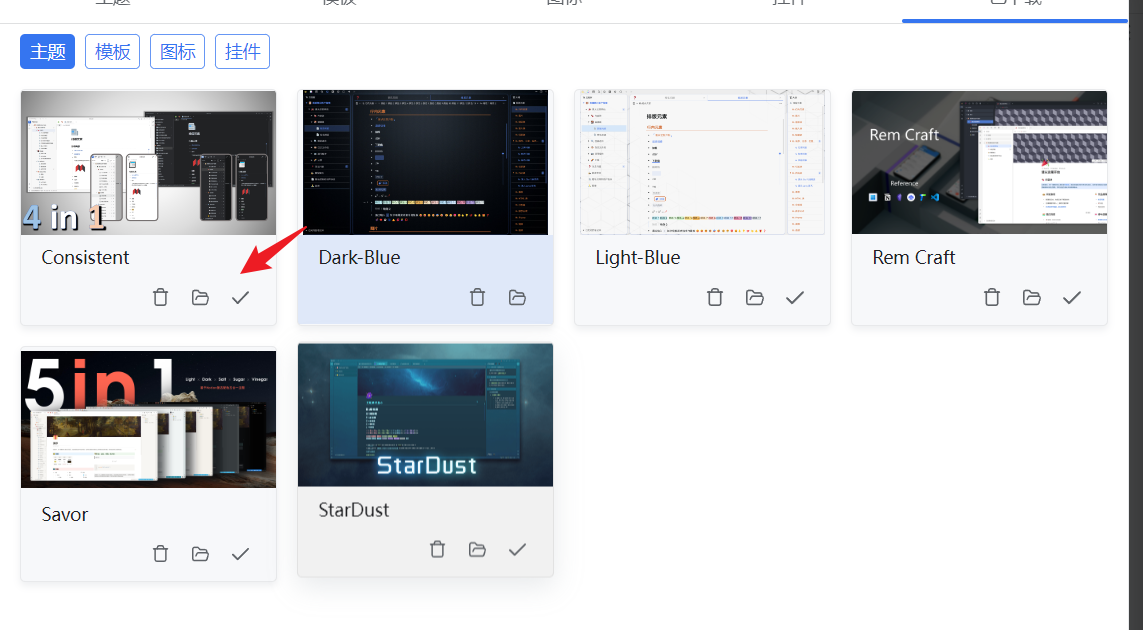Switch to the 图标 filter
1143x630 pixels.
tap(177, 52)
